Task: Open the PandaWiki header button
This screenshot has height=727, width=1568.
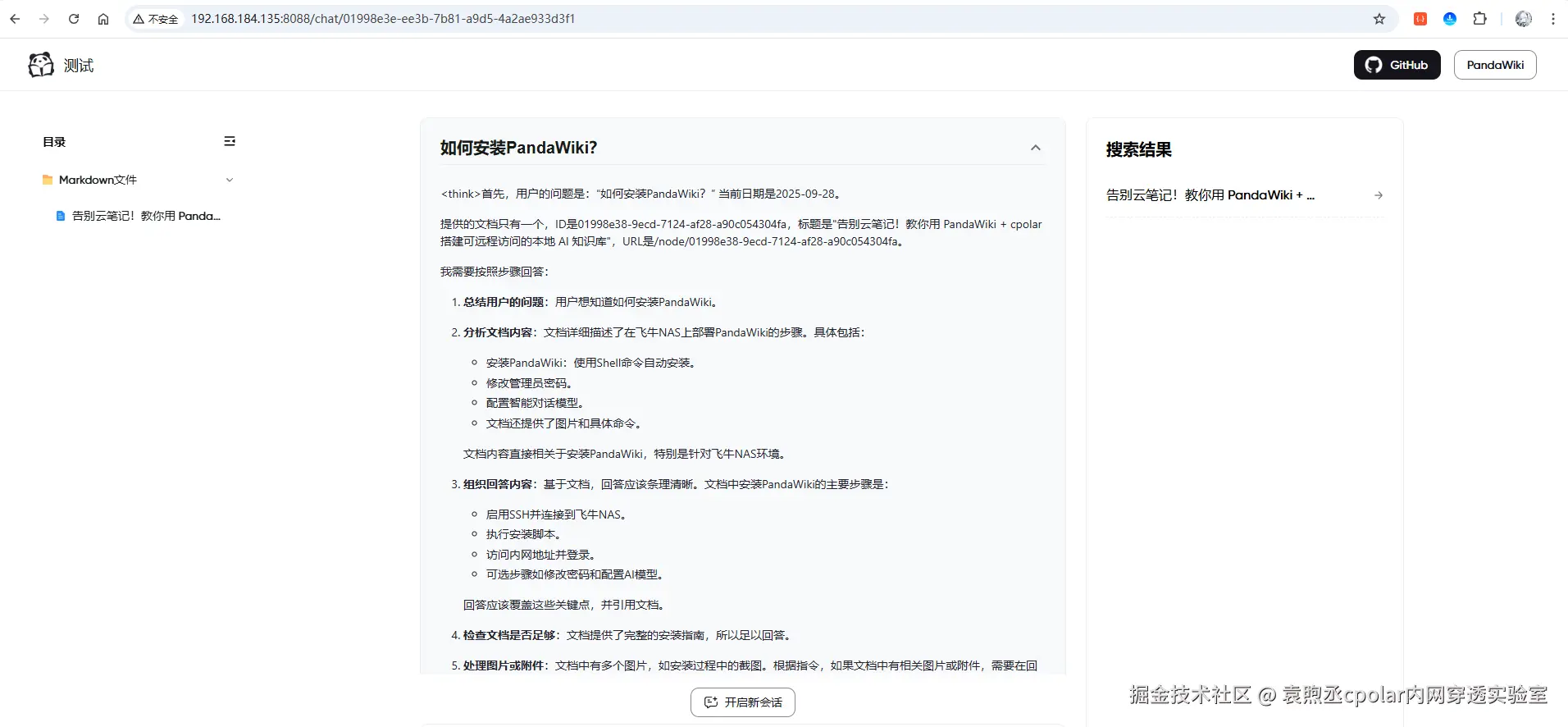Action: pyautogui.click(x=1495, y=65)
